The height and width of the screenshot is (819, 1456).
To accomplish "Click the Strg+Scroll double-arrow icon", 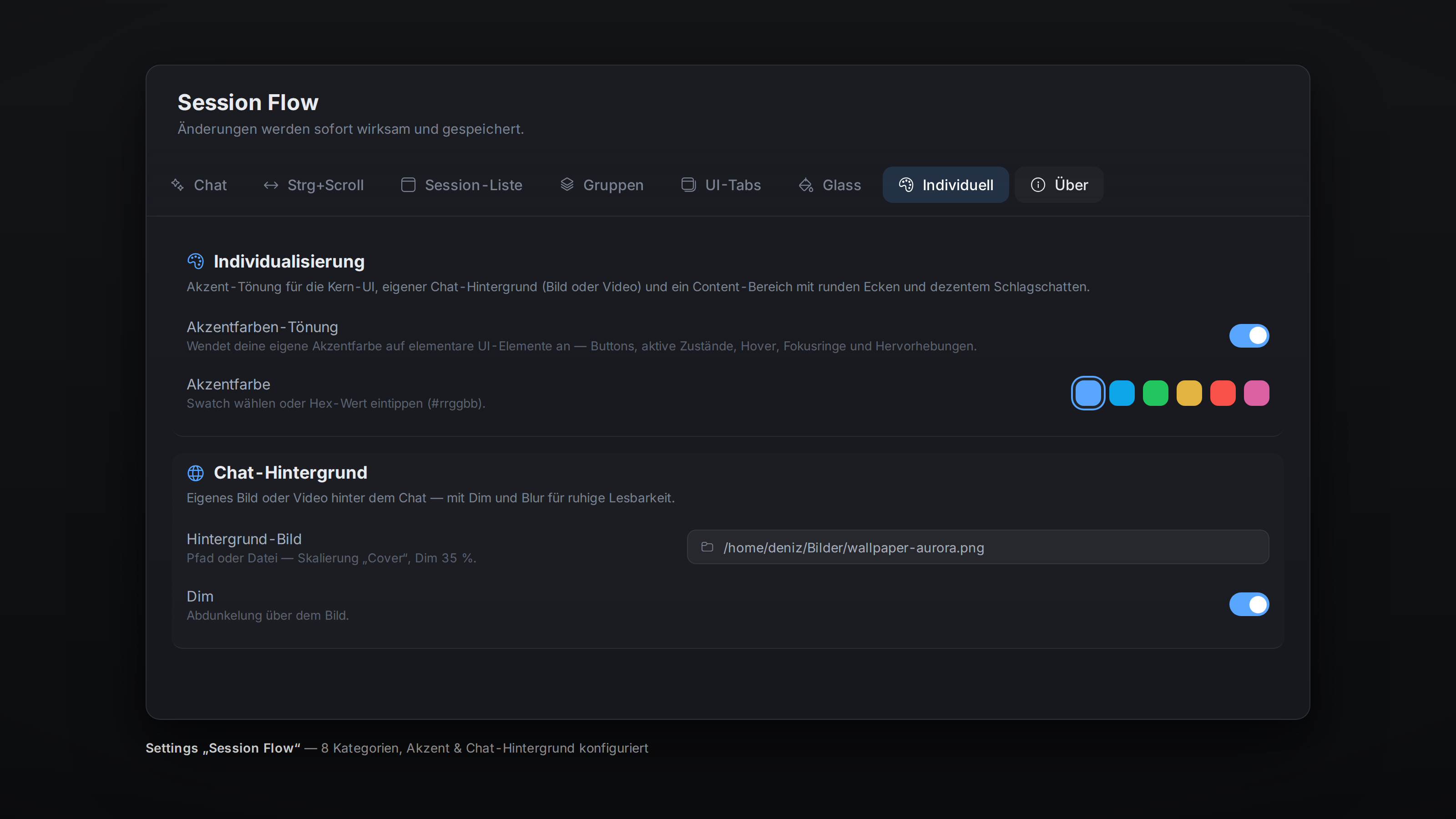I will pyautogui.click(x=271, y=185).
